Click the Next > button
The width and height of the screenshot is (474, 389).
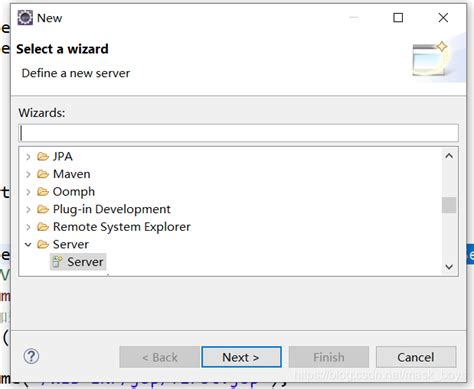(241, 357)
